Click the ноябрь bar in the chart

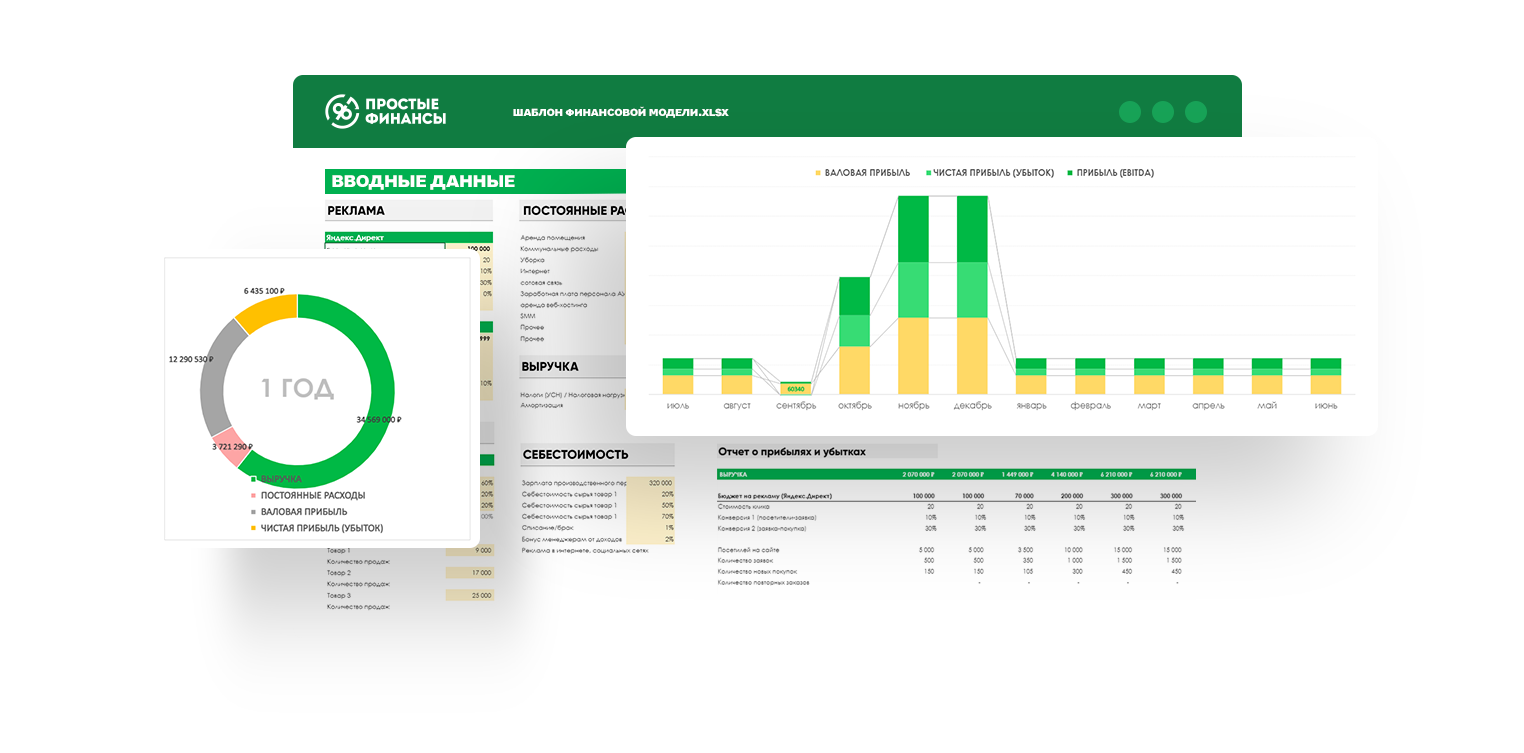pos(913,295)
